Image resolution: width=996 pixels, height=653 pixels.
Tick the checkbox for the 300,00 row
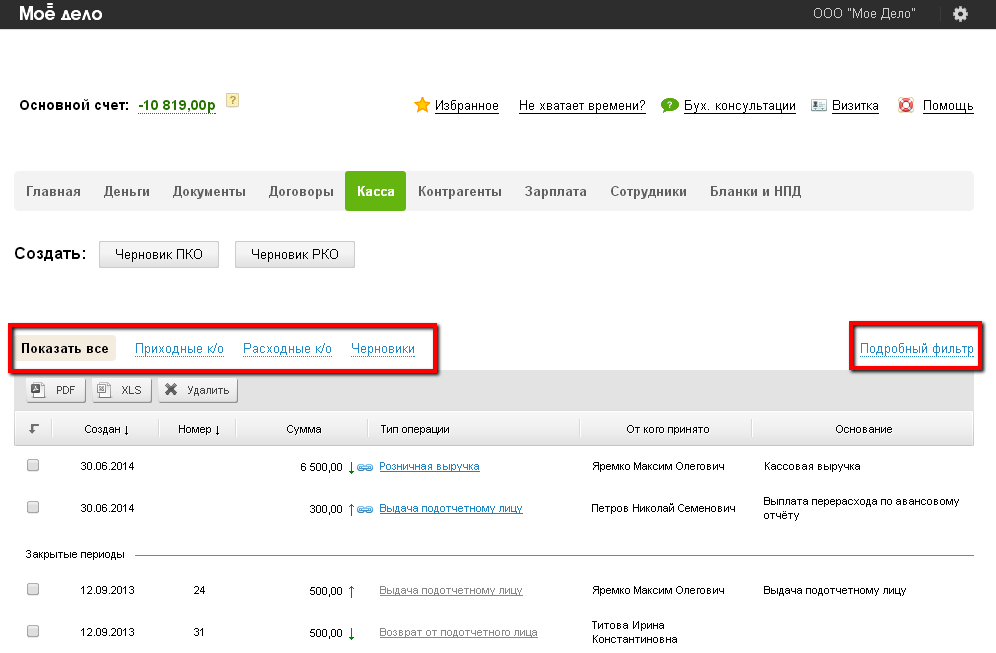coord(33,508)
